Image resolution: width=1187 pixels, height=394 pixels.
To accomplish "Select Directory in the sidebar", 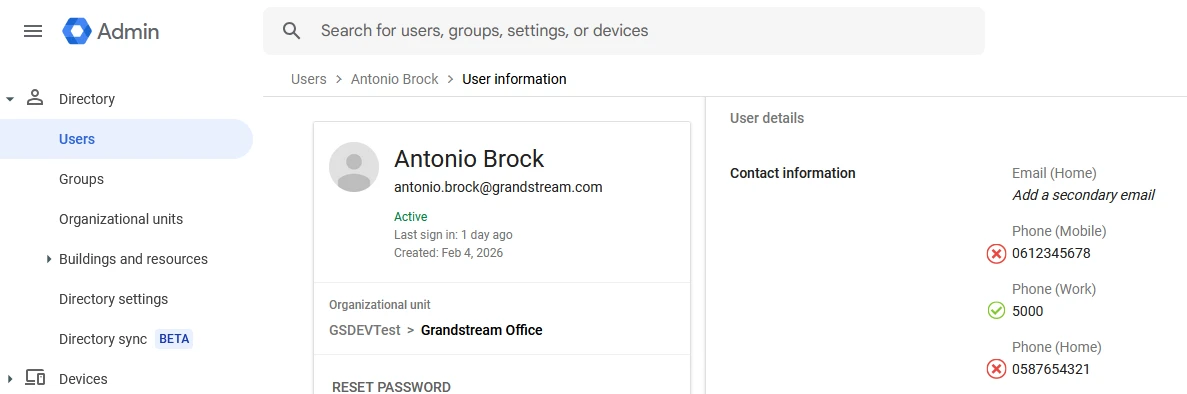I will pyautogui.click(x=87, y=99).
